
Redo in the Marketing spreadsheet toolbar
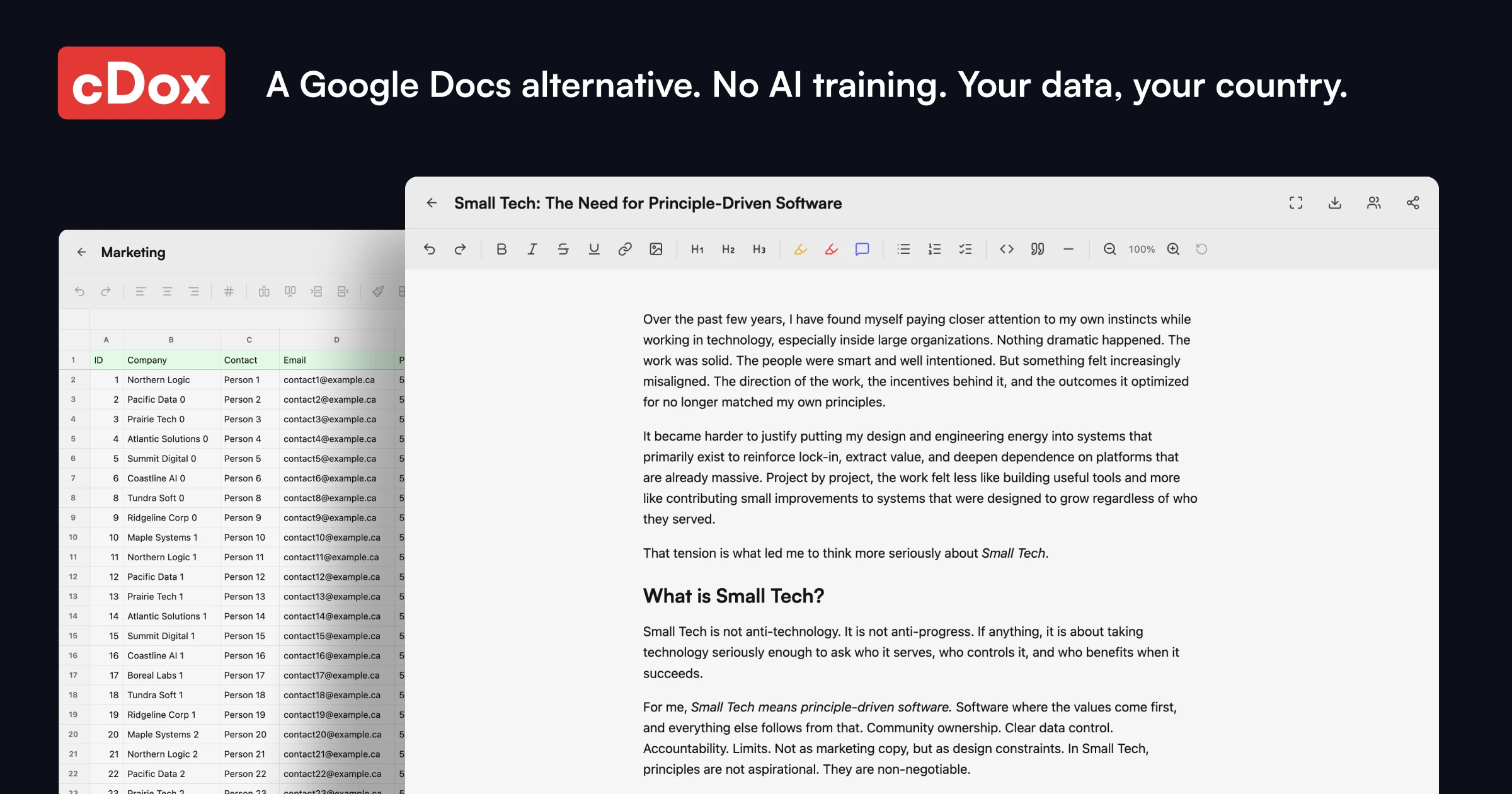[106, 291]
